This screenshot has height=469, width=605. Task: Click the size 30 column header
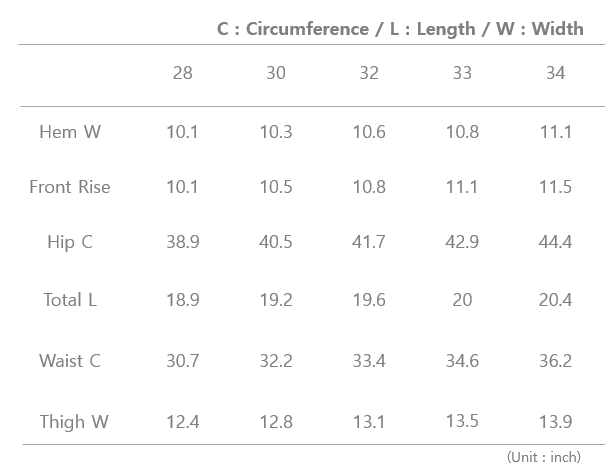click(x=275, y=73)
